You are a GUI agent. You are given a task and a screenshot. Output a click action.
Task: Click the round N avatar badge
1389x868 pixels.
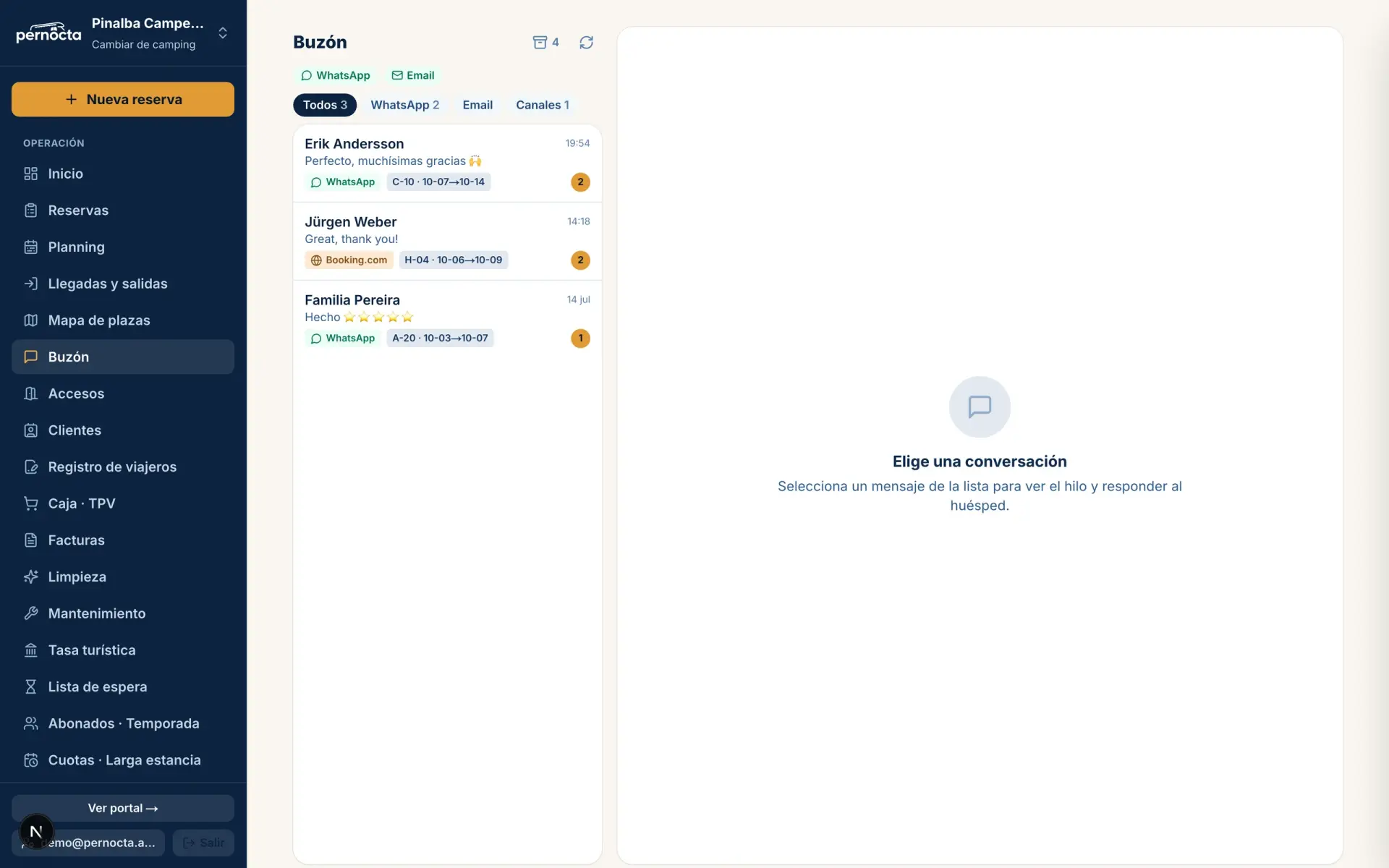[36, 832]
